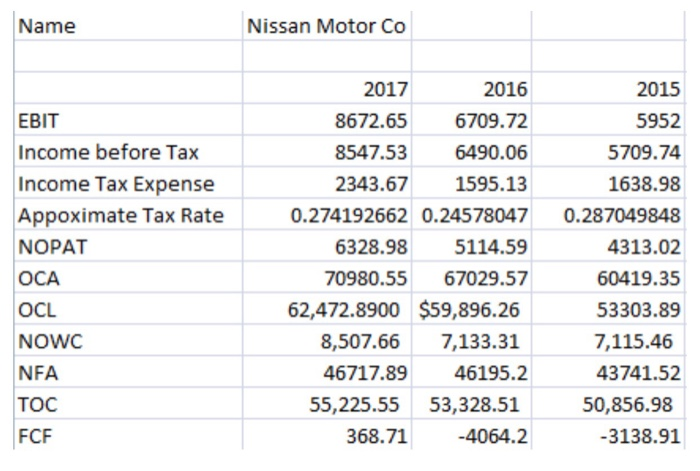The image size is (700, 471).
Task: Select the NFA row label
Action: pyautogui.click(x=128, y=373)
